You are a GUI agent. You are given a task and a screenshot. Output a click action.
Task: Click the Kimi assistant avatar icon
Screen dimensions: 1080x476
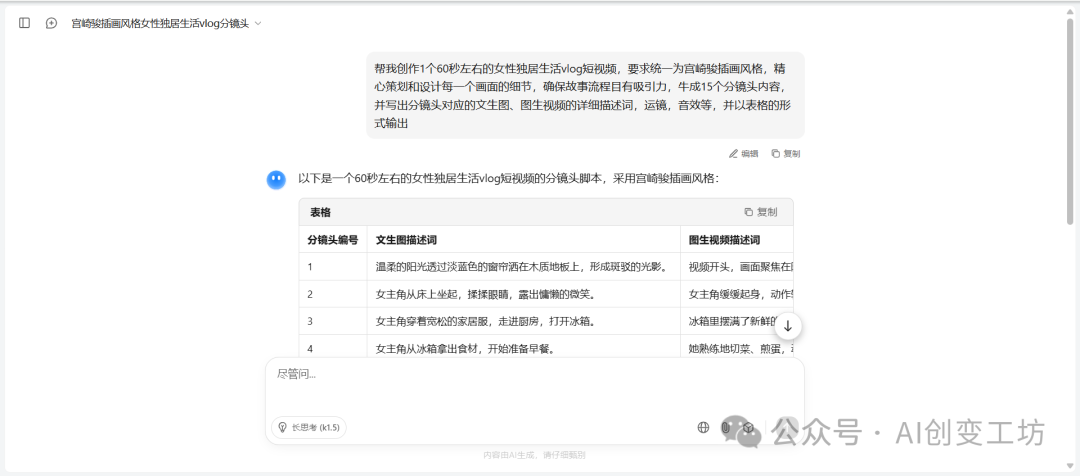tap(276, 180)
